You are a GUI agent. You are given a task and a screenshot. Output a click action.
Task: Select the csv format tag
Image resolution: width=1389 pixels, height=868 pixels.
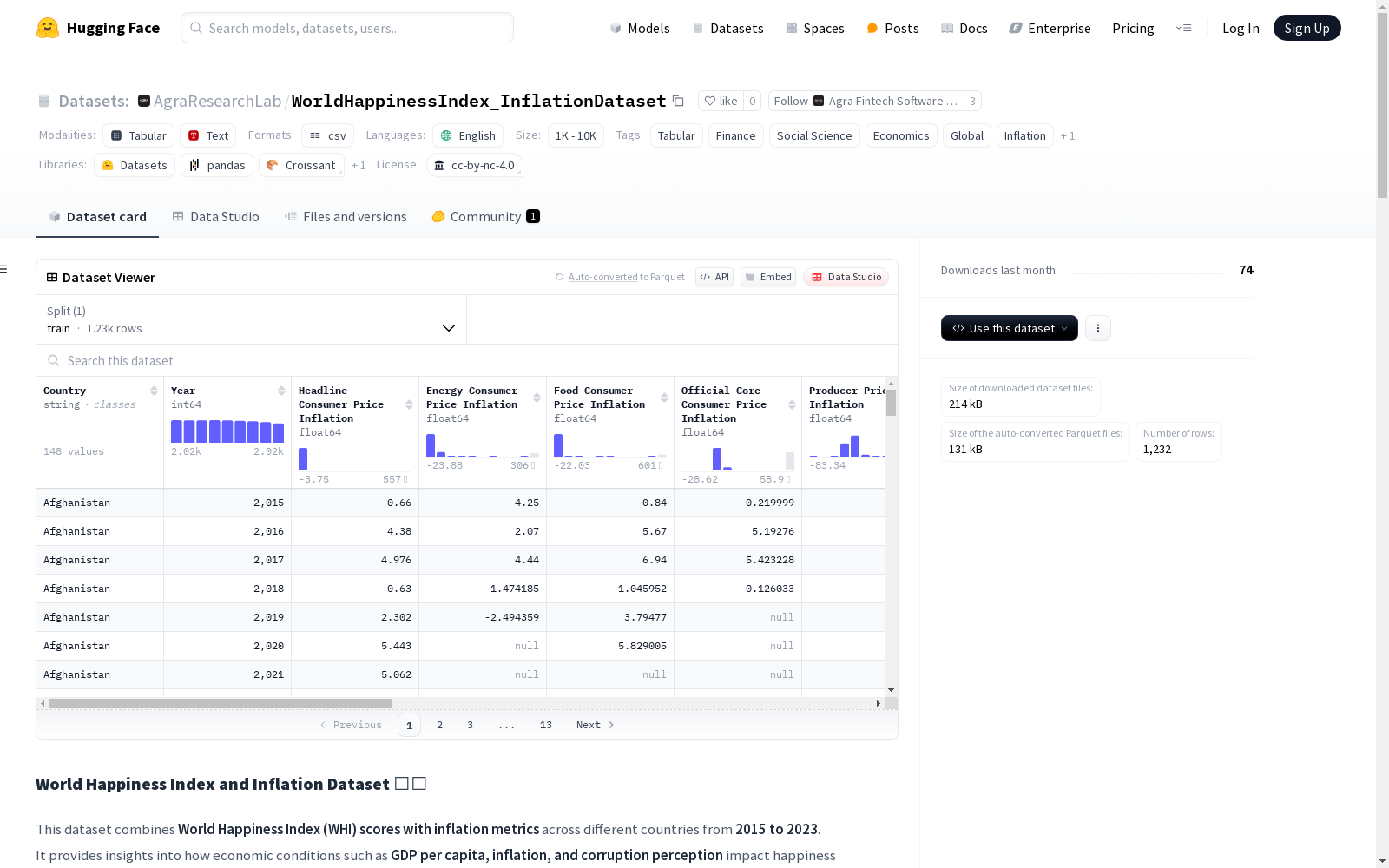[x=328, y=136]
